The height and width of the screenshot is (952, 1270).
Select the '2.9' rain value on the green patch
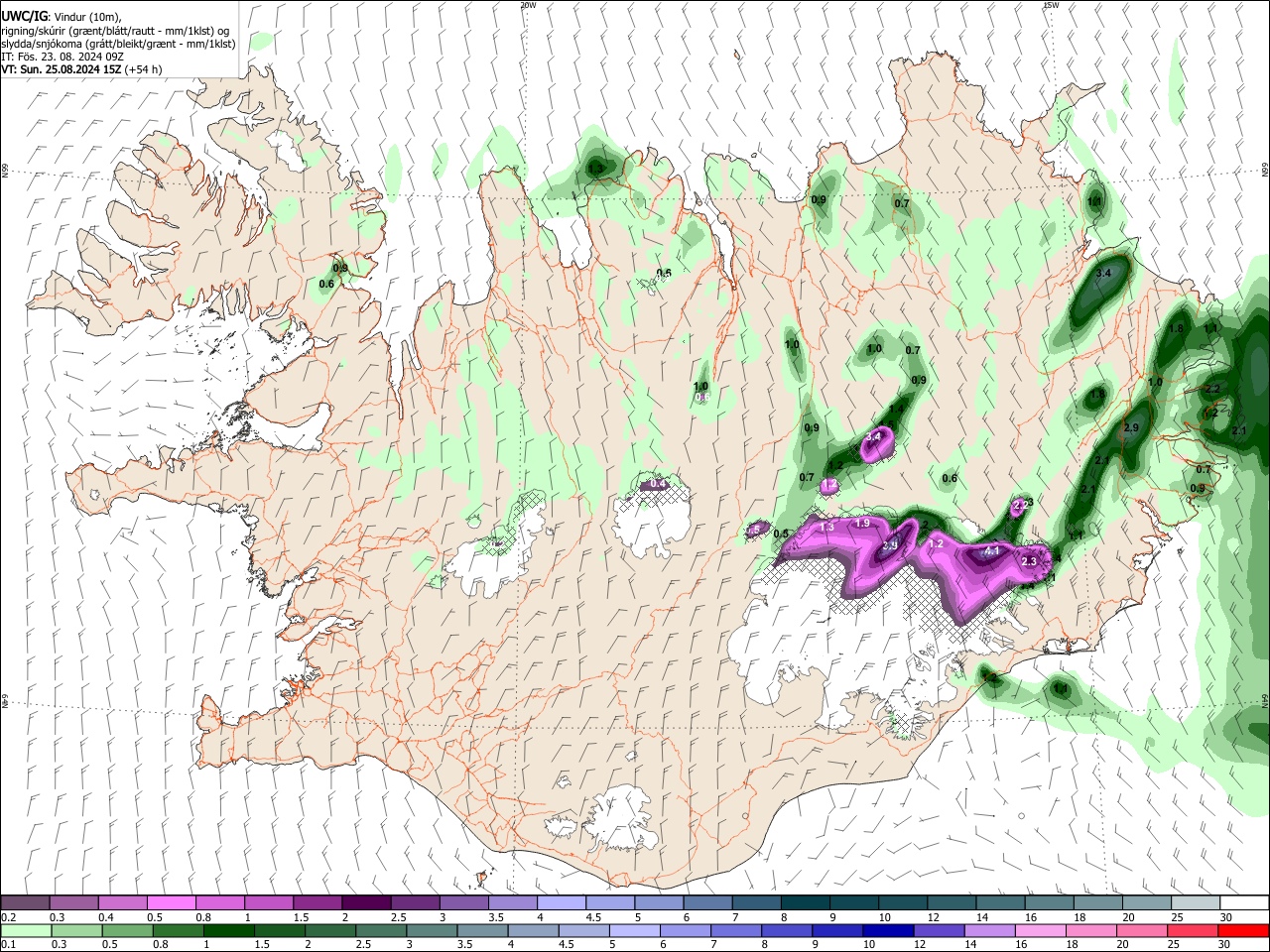pos(1131,427)
